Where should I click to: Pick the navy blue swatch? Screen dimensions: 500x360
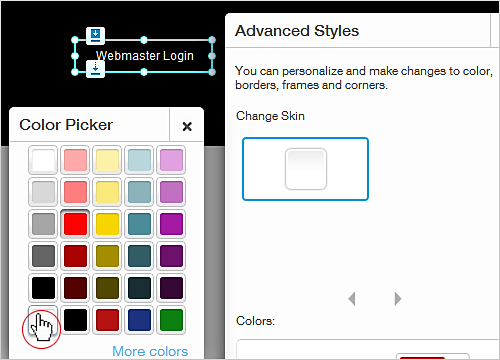coord(139,320)
